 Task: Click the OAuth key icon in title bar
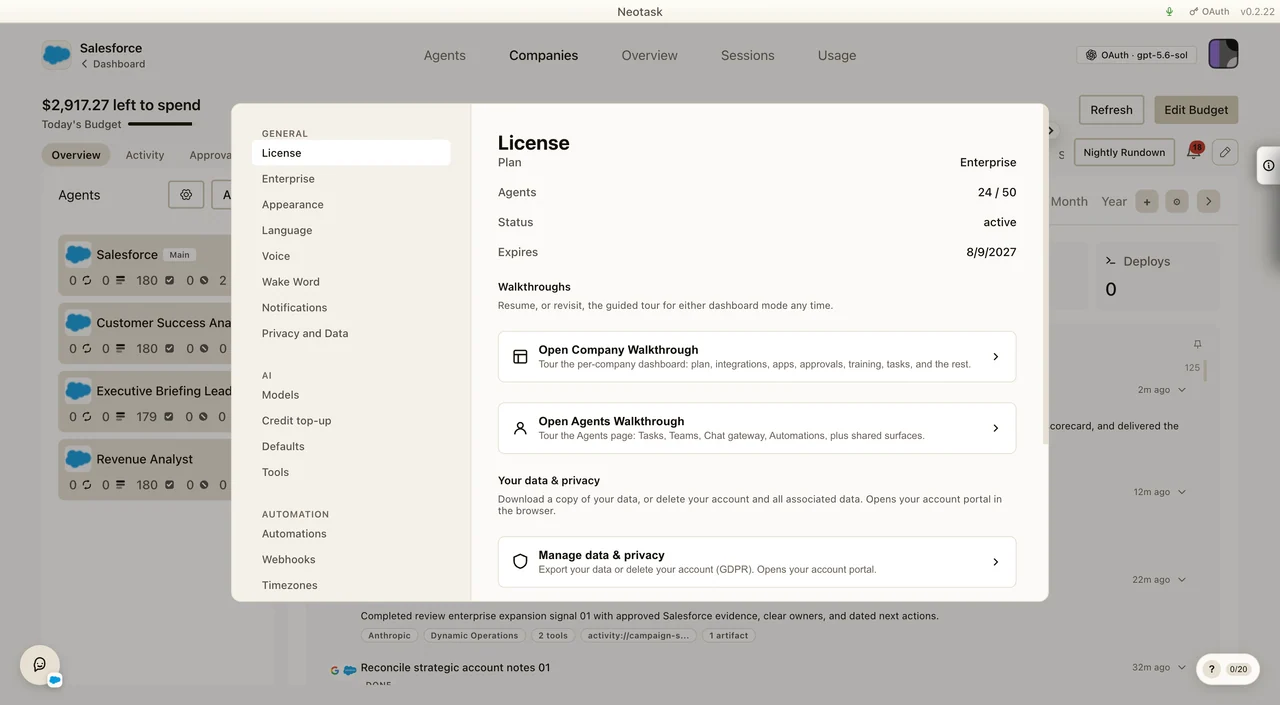(1193, 11)
